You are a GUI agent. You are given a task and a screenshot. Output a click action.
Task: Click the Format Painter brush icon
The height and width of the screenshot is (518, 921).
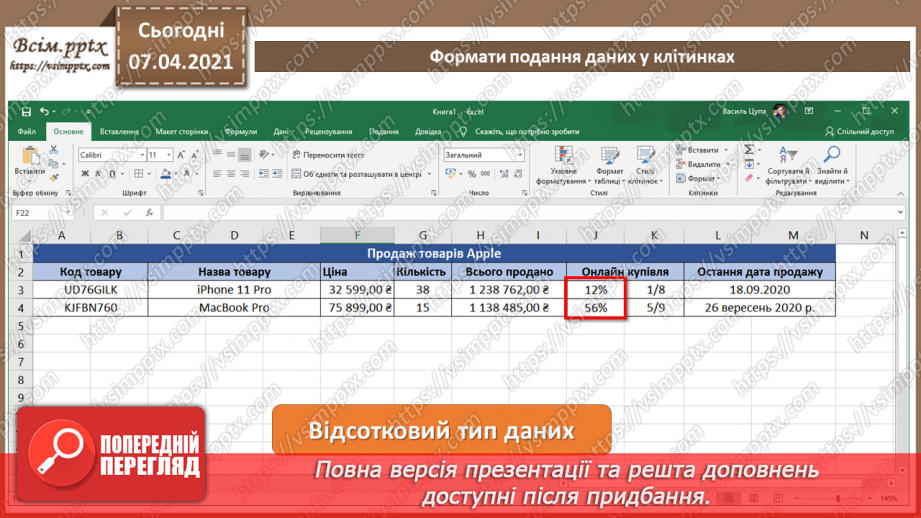pos(53,177)
